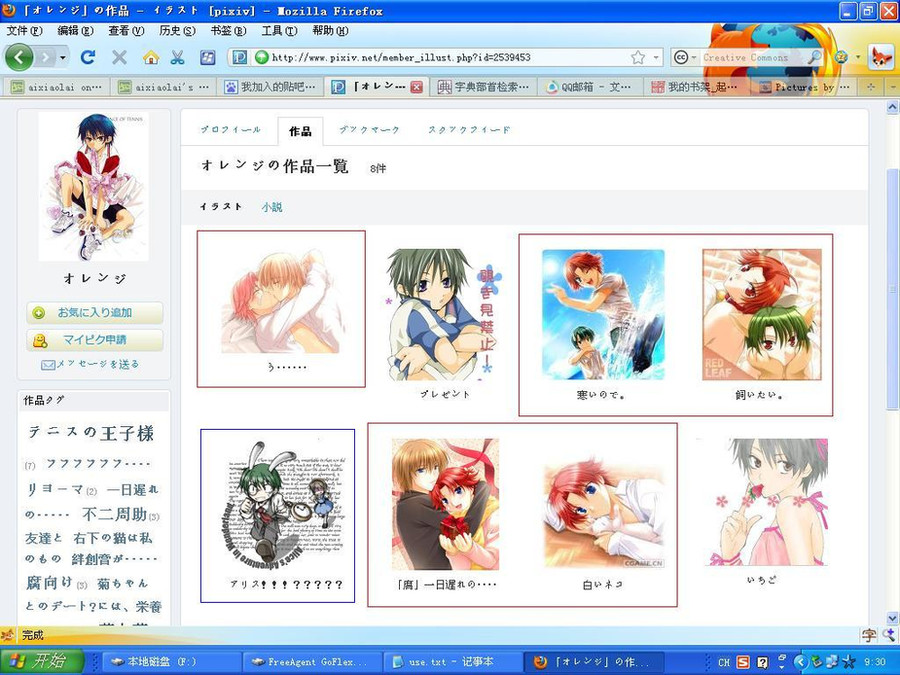The image size is (900, 675).
Task: Stop loading with the X toolbar icon
Action: (119, 57)
